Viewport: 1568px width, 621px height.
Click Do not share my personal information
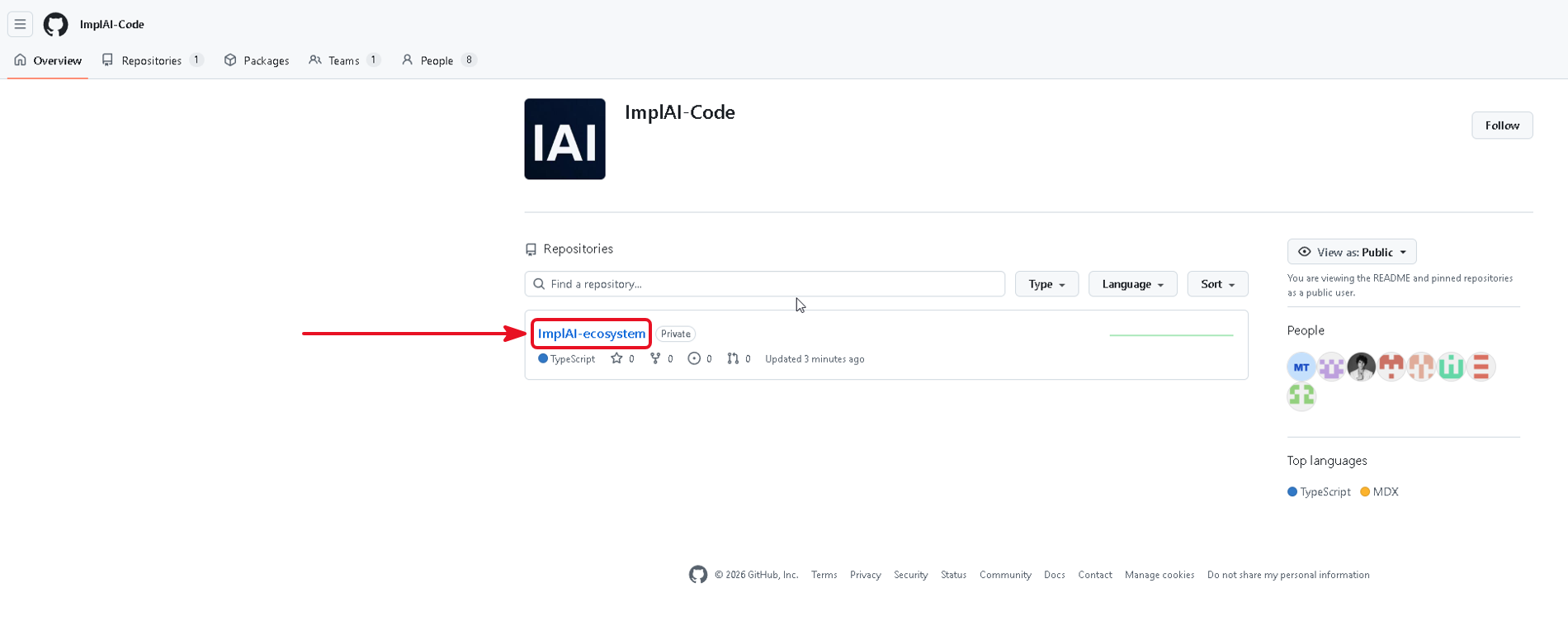click(1288, 575)
